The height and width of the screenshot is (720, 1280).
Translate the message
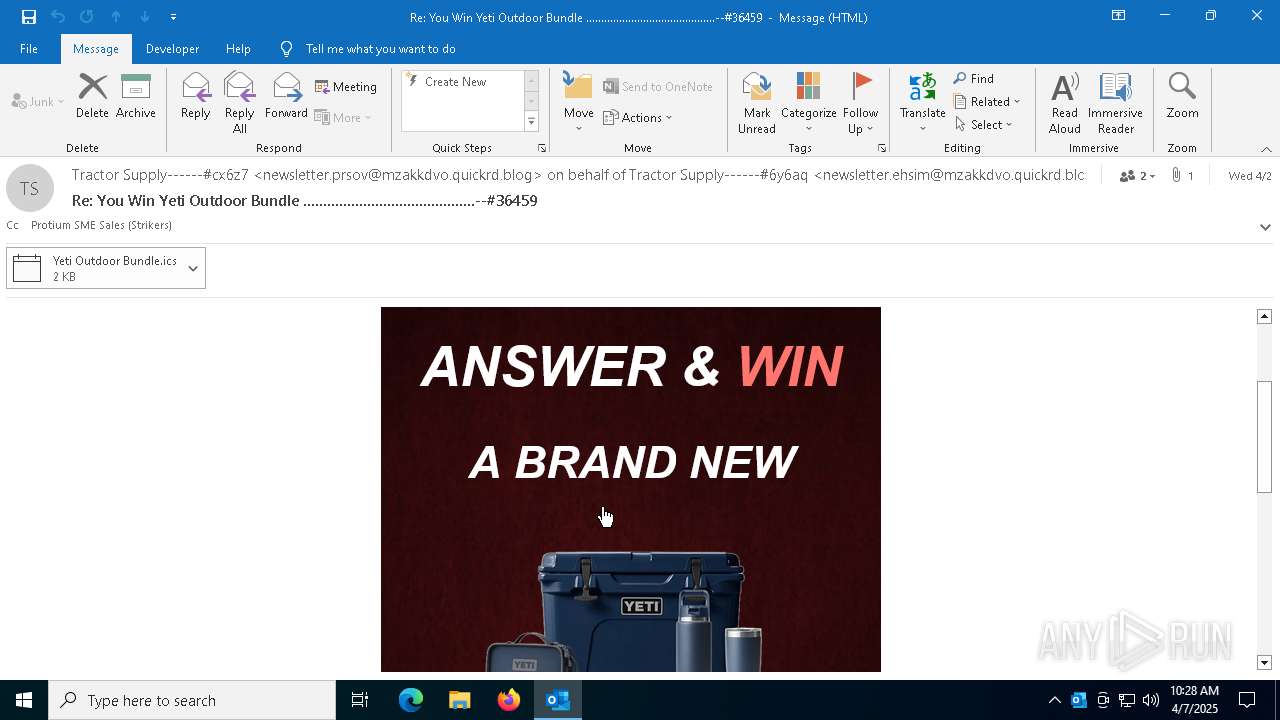coord(923,103)
